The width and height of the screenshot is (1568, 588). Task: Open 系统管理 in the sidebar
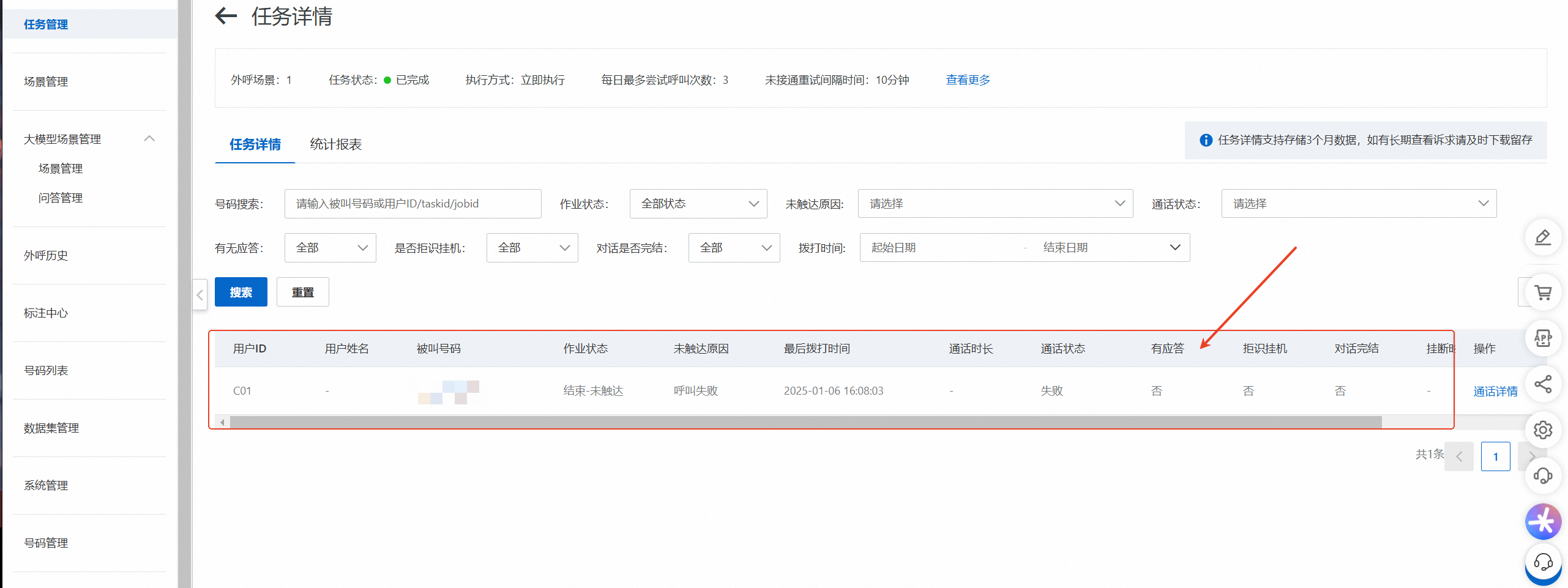point(46,485)
